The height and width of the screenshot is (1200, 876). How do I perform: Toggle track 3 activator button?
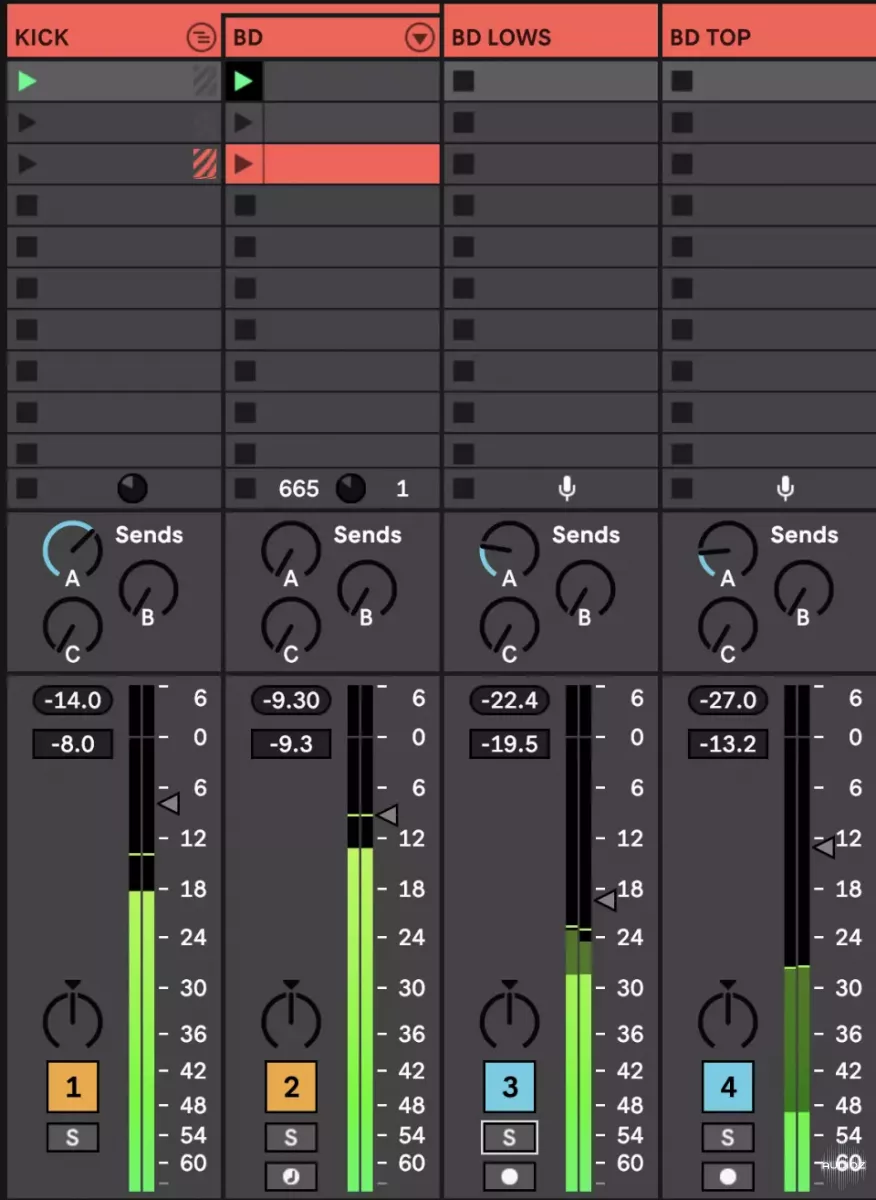(x=509, y=1087)
